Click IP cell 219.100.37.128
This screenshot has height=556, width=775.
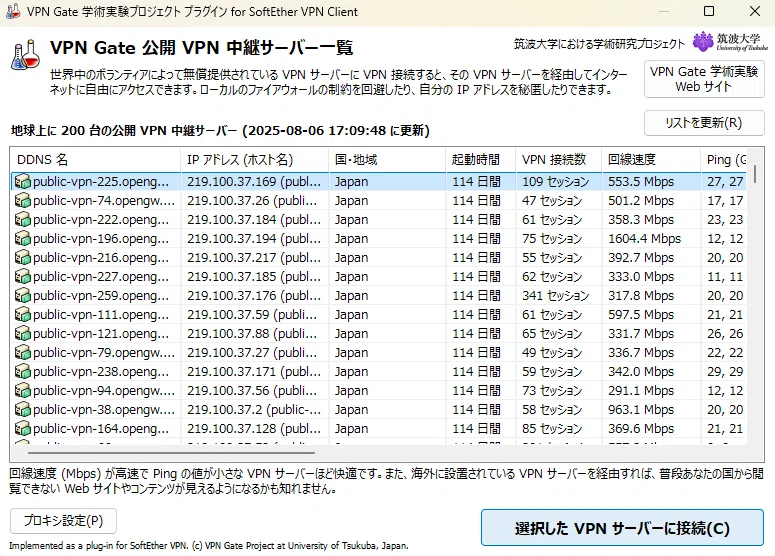pyautogui.click(x=254, y=429)
